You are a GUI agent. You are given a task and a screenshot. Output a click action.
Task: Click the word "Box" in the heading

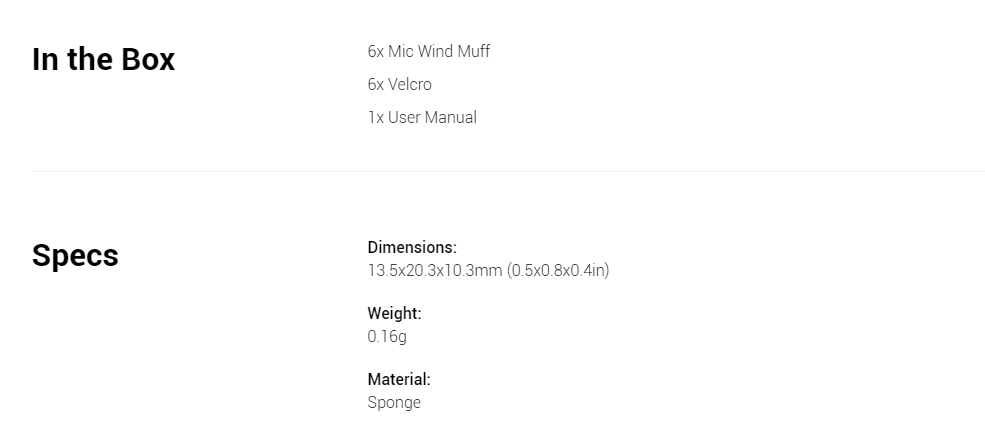pos(148,59)
